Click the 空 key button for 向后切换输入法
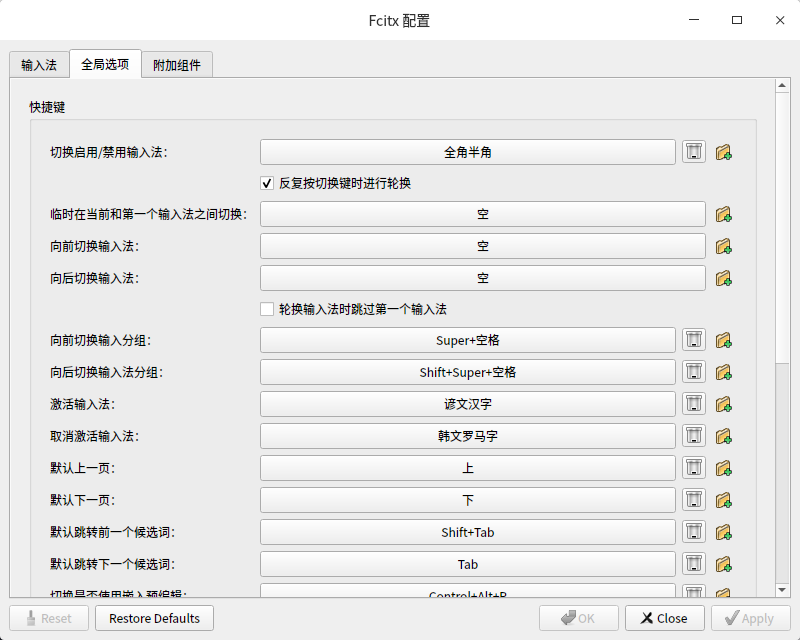This screenshot has height=640, width=800. [x=483, y=278]
